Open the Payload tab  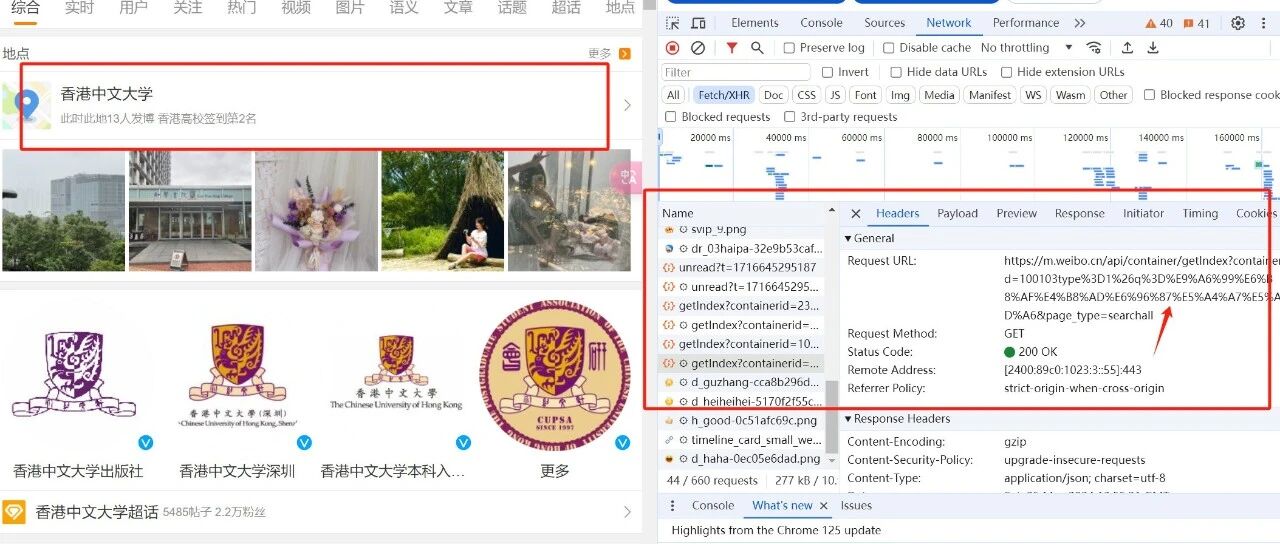tap(957, 213)
